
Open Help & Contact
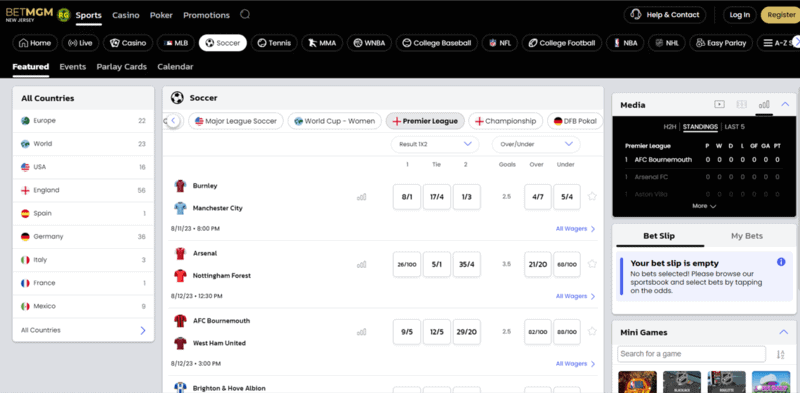tap(665, 15)
